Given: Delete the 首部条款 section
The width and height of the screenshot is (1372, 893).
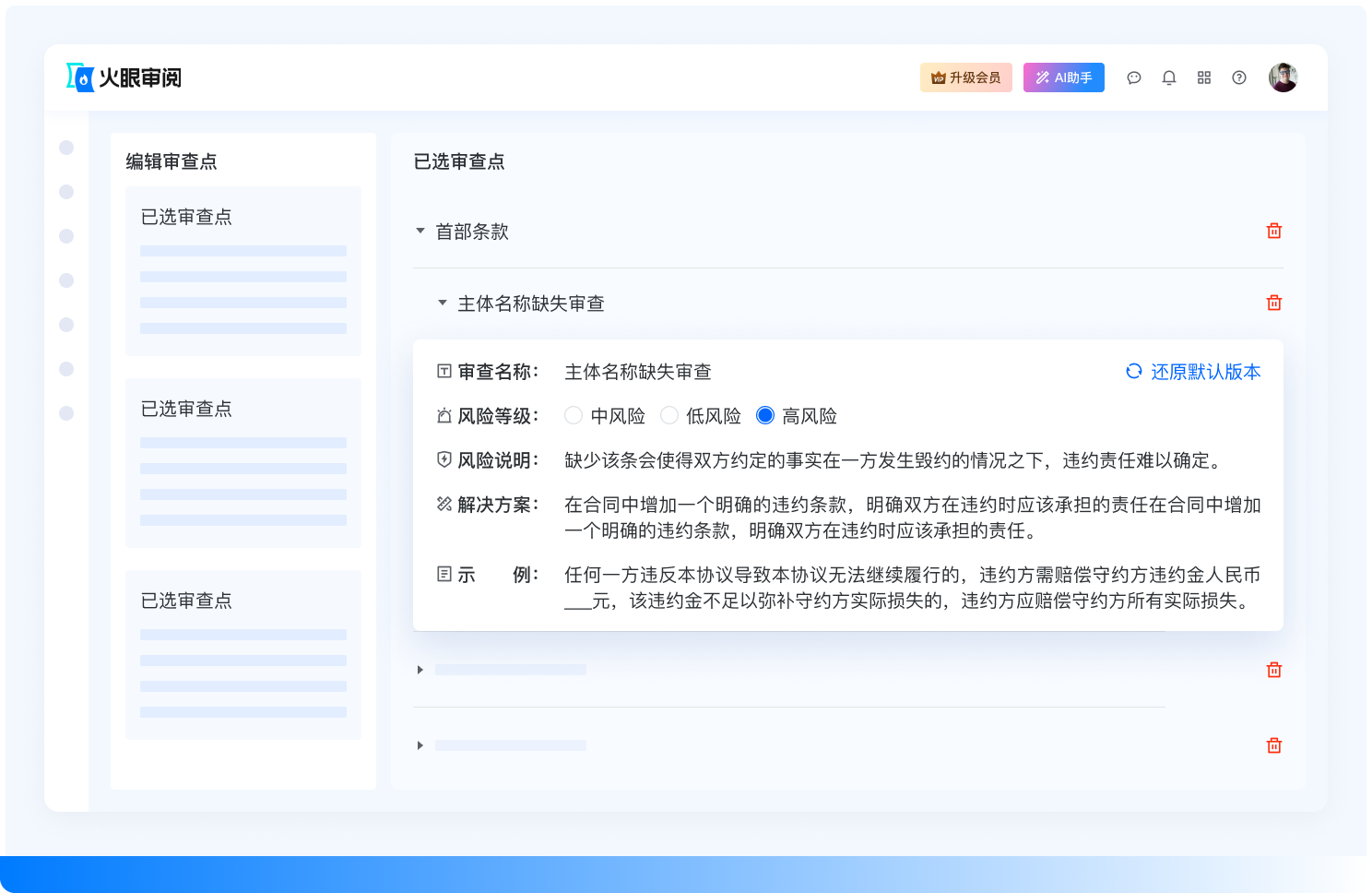Looking at the screenshot, I should click(x=1274, y=231).
